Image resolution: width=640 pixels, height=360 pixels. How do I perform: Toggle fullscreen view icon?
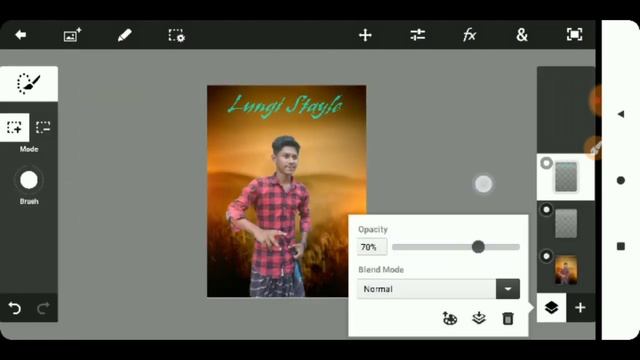(x=574, y=35)
